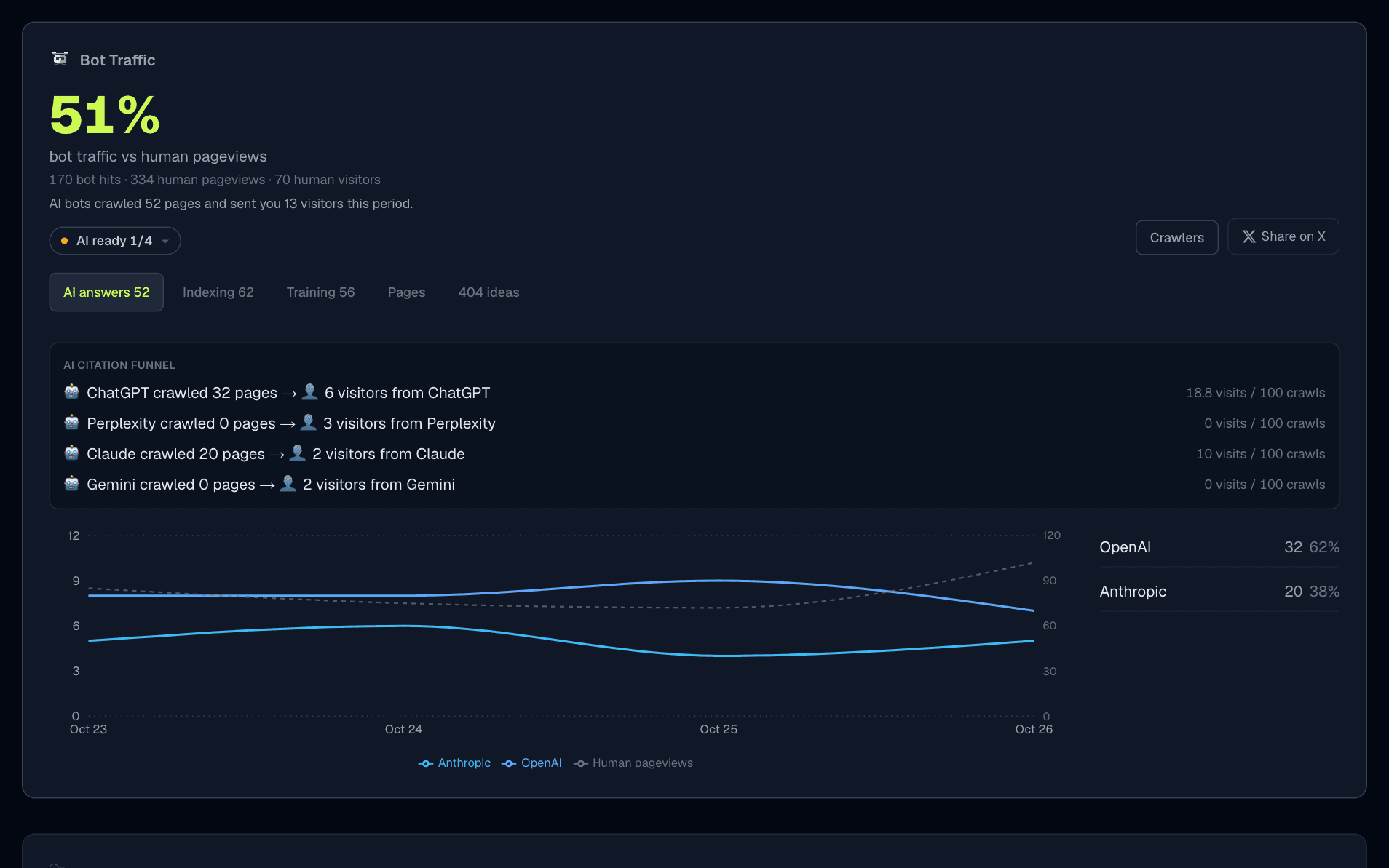Click the big 51% bot traffic figure
The image size is (1389, 868).
pos(105,116)
